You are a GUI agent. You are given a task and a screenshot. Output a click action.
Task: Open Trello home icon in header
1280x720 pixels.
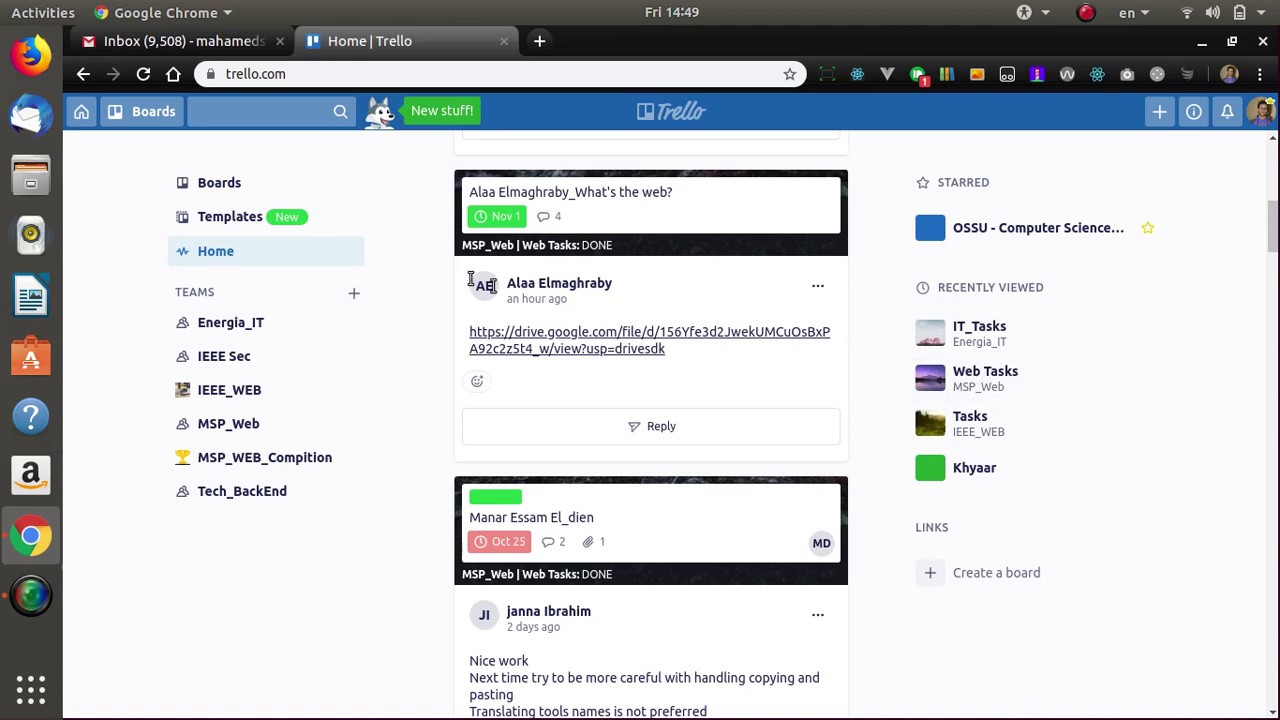tap(81, 112)
